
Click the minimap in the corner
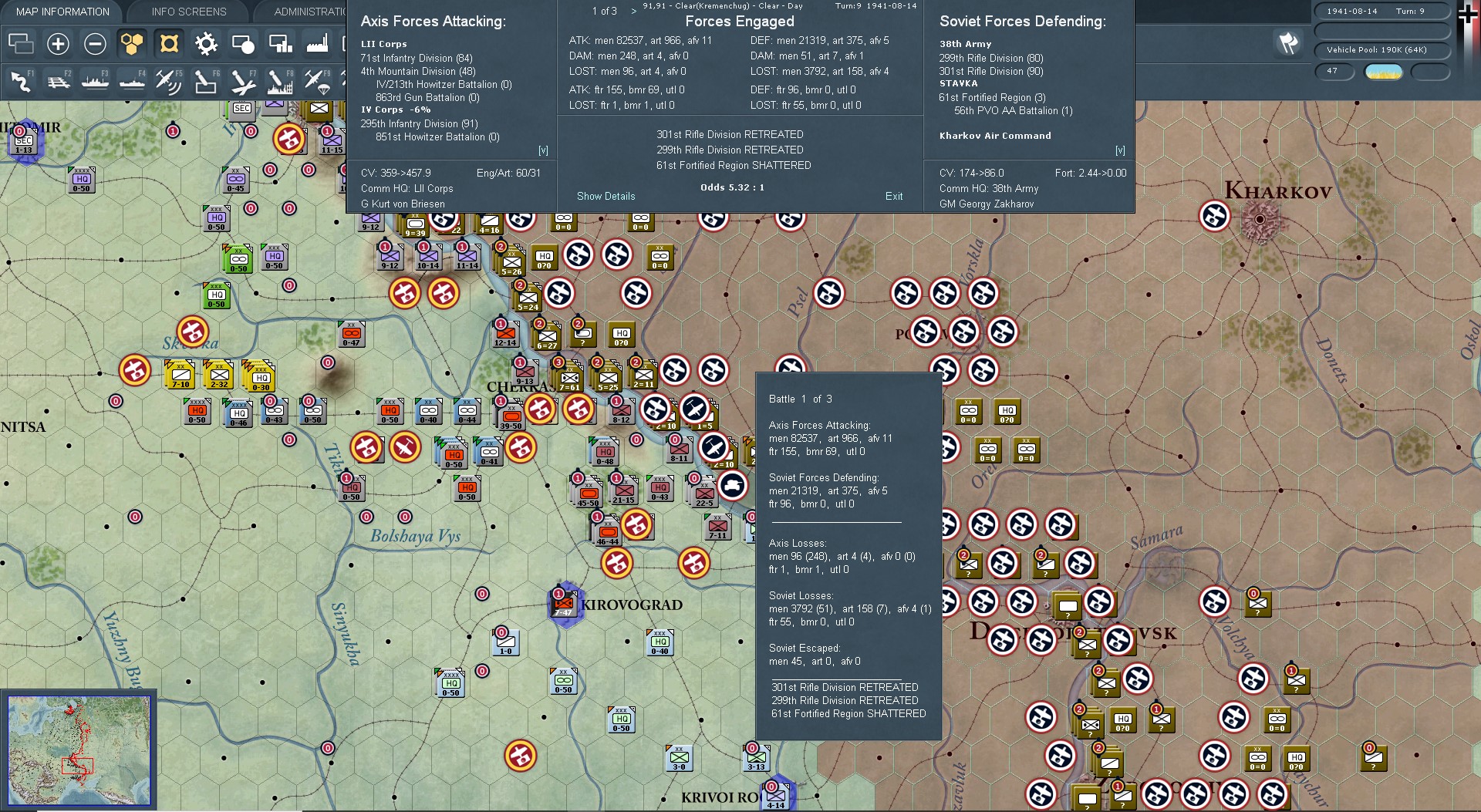pyautogui.click(x=79, y=749)
